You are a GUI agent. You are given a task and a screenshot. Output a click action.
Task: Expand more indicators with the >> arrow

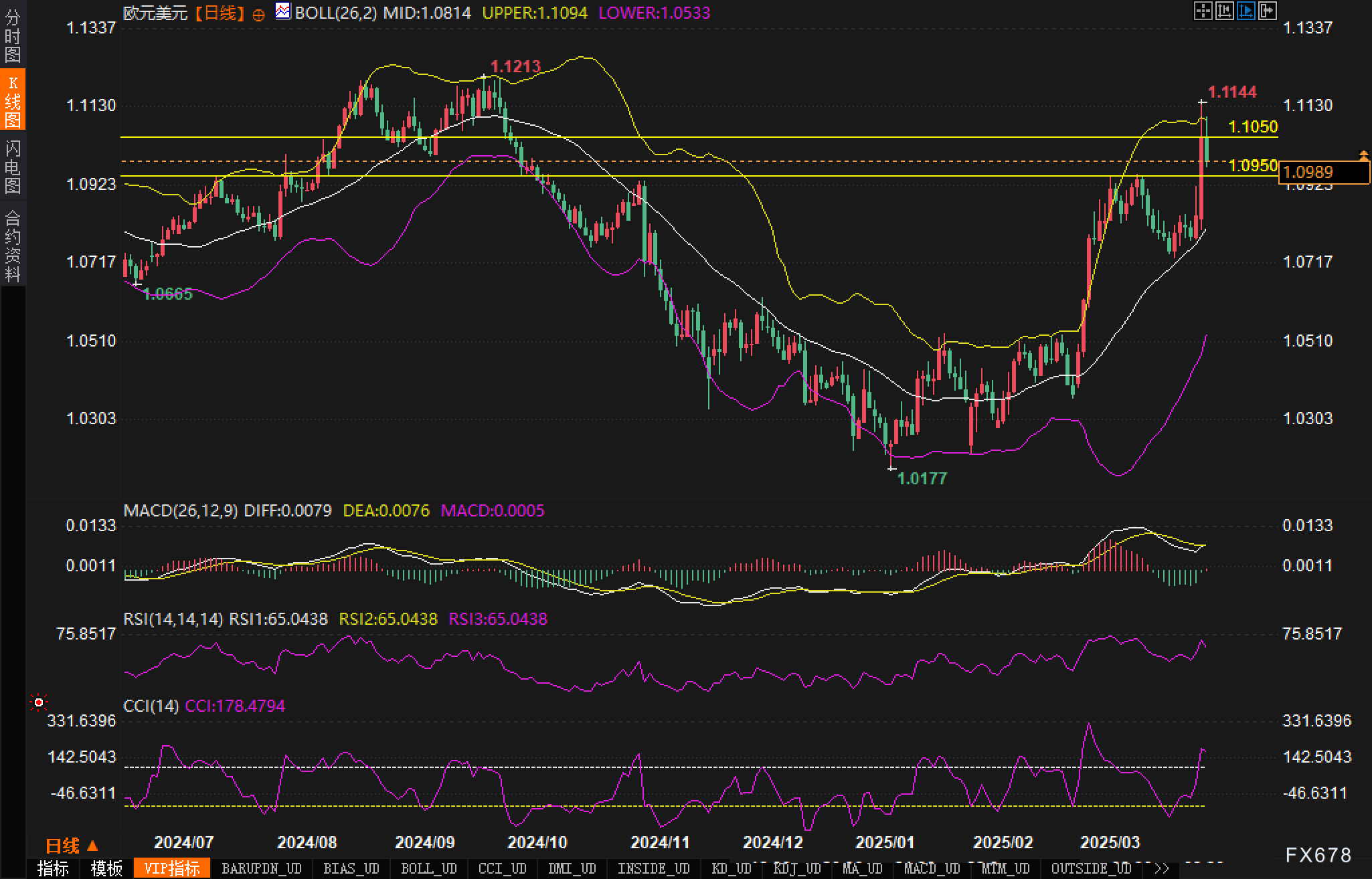[1161, 869]
